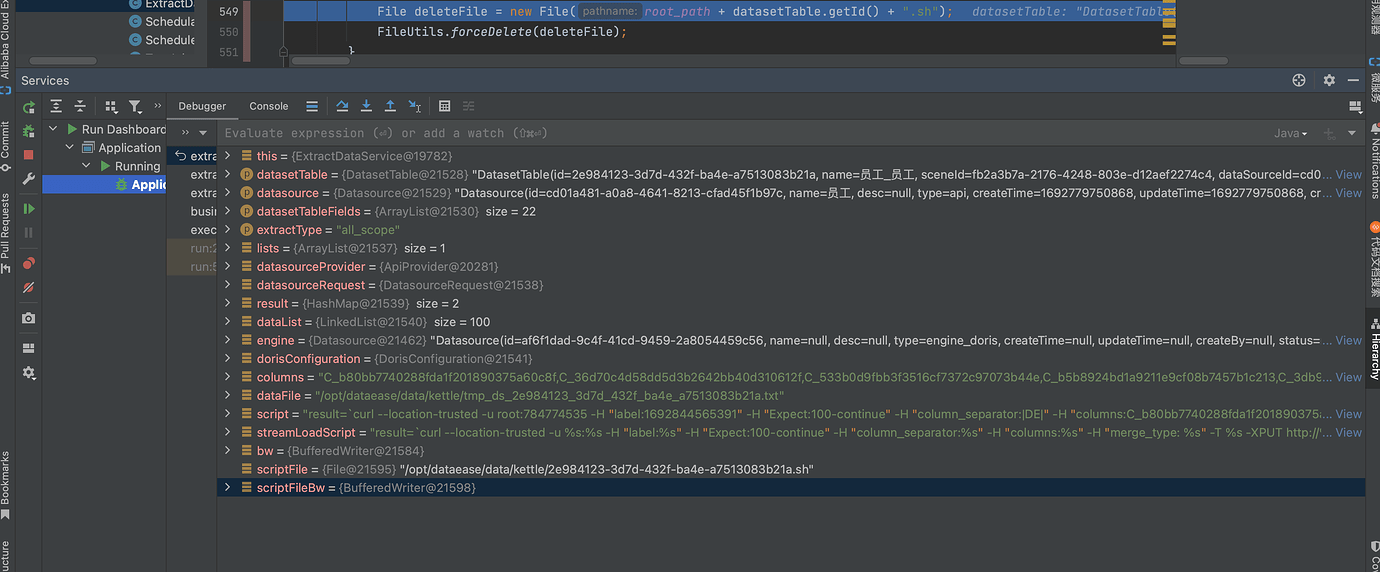Open the Group By icon in Services

pos(111,106)
